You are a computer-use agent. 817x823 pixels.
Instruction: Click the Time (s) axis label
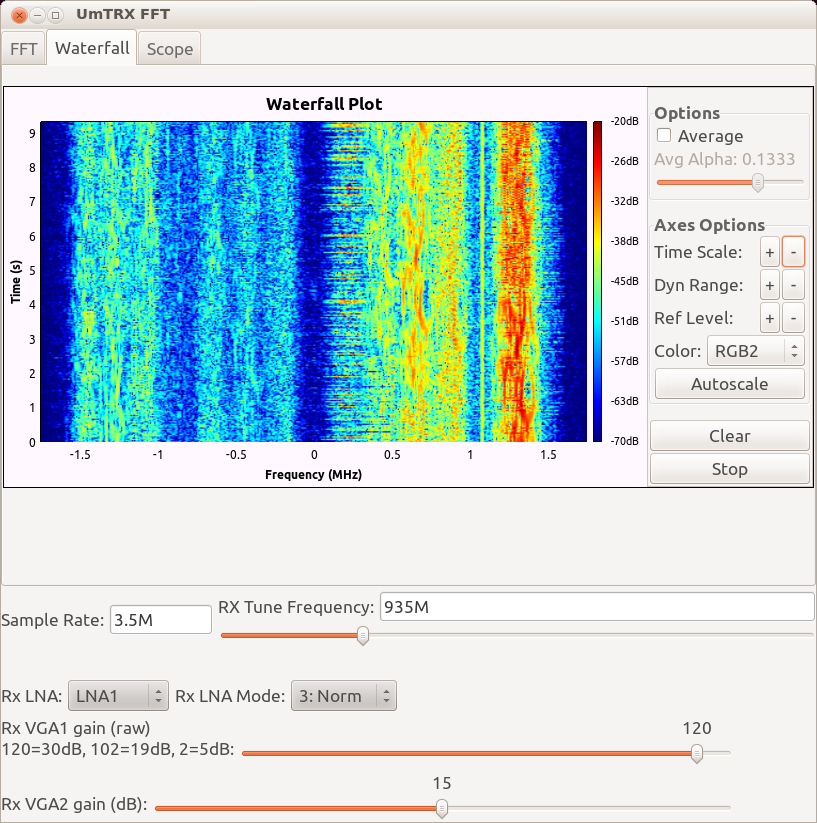[16, 281]
